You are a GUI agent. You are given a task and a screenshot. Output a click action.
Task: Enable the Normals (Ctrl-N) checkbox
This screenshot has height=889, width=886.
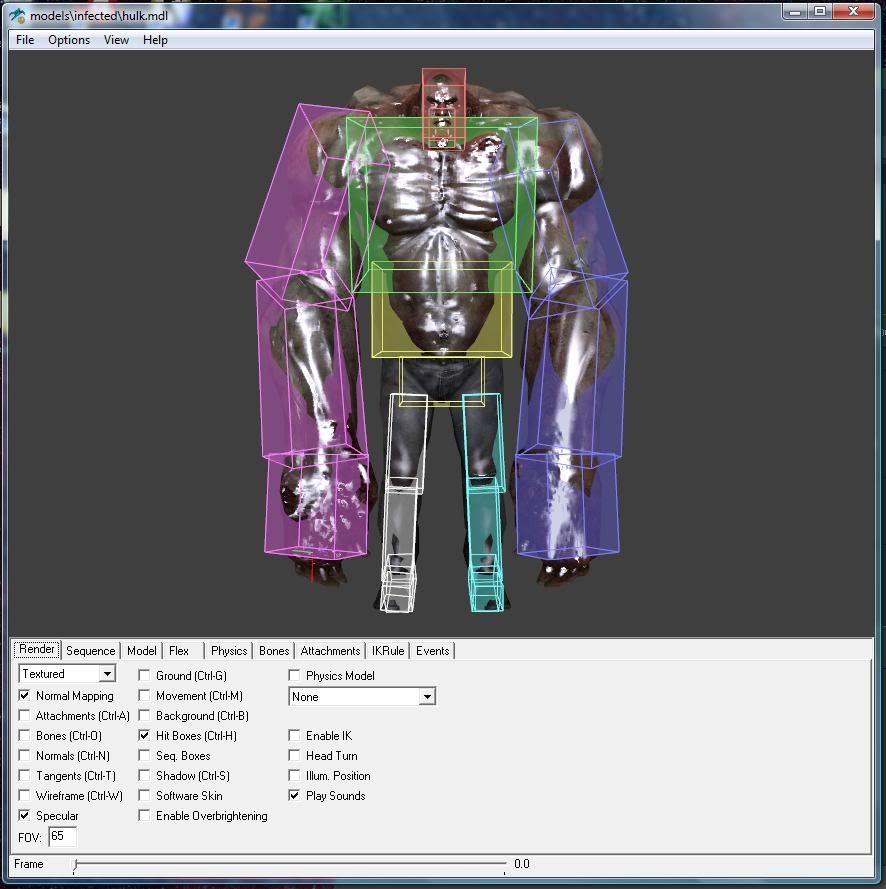[x=24, y=755]
